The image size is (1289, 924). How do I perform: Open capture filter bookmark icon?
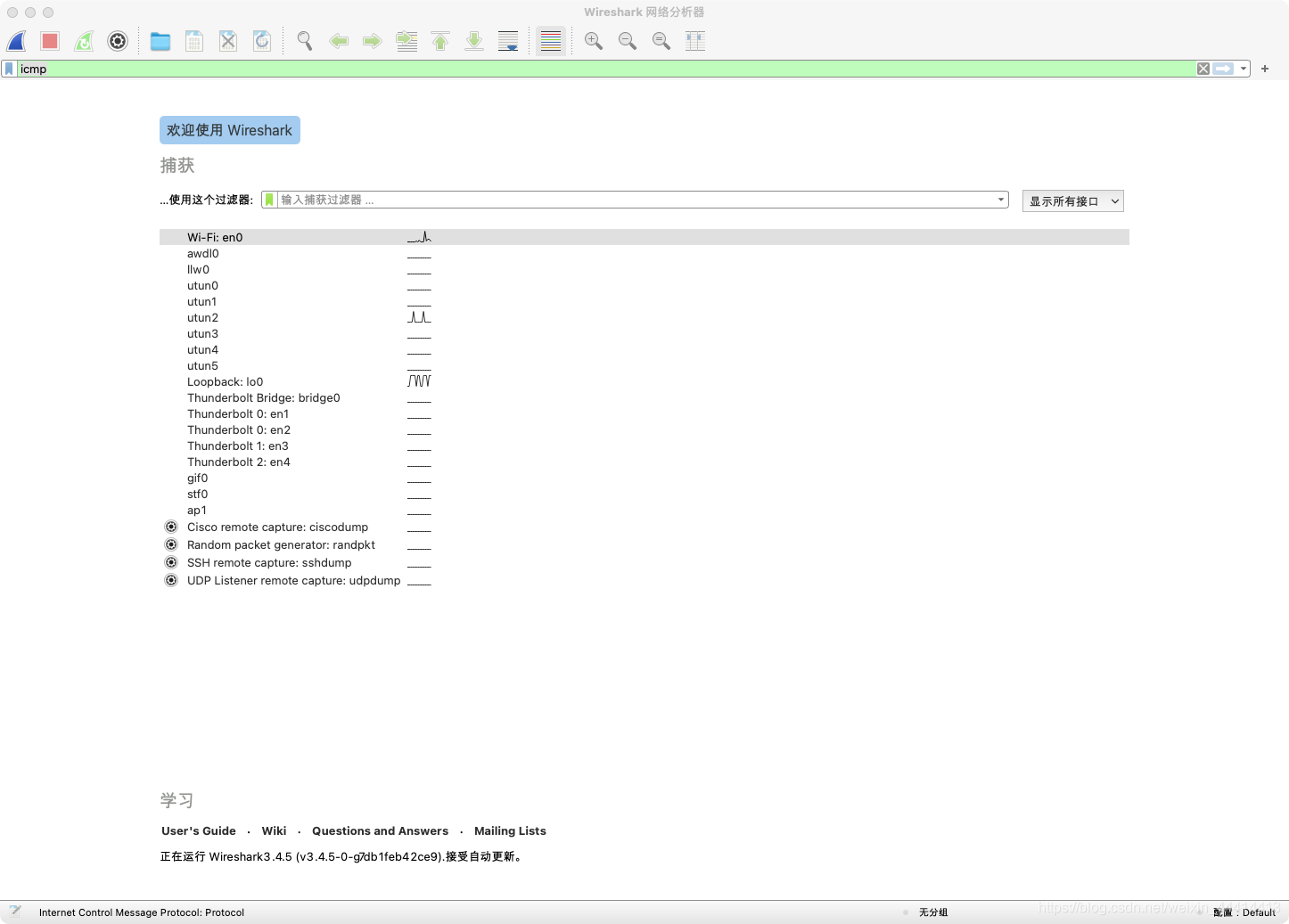pos(269,200)
